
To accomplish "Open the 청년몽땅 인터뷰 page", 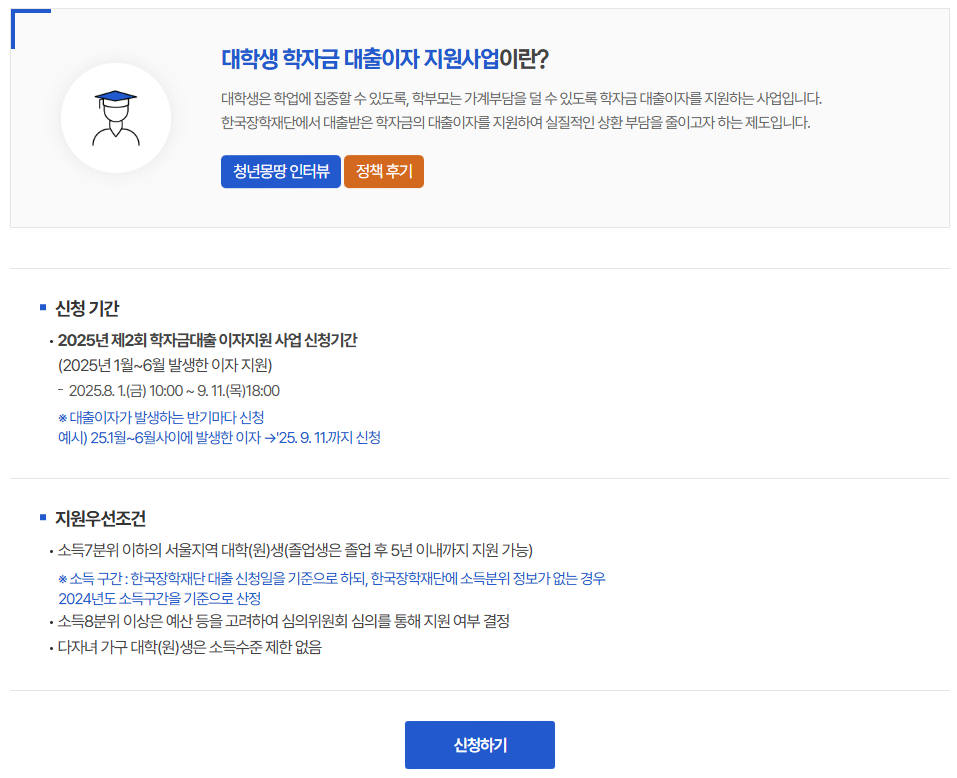I will pos(280,171).
